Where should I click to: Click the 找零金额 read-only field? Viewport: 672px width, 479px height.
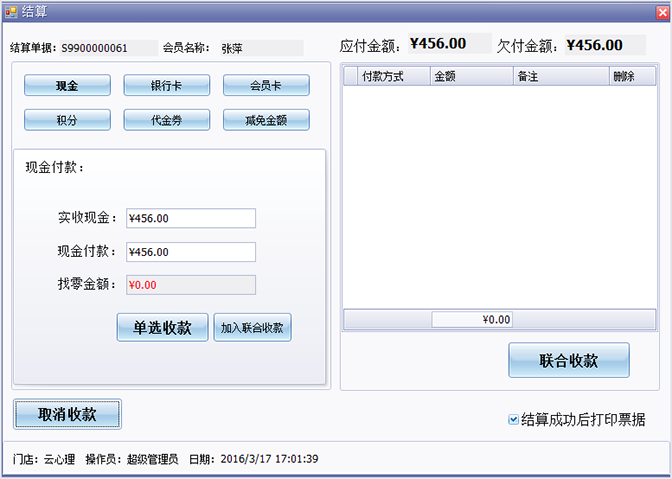click(x=191, y=285)
